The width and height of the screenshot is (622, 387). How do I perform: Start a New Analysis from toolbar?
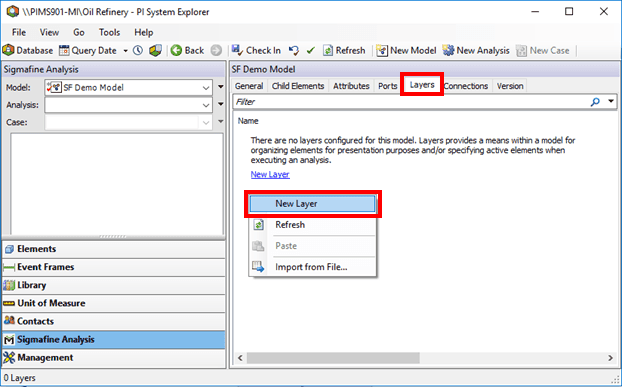tap(476, 50)
